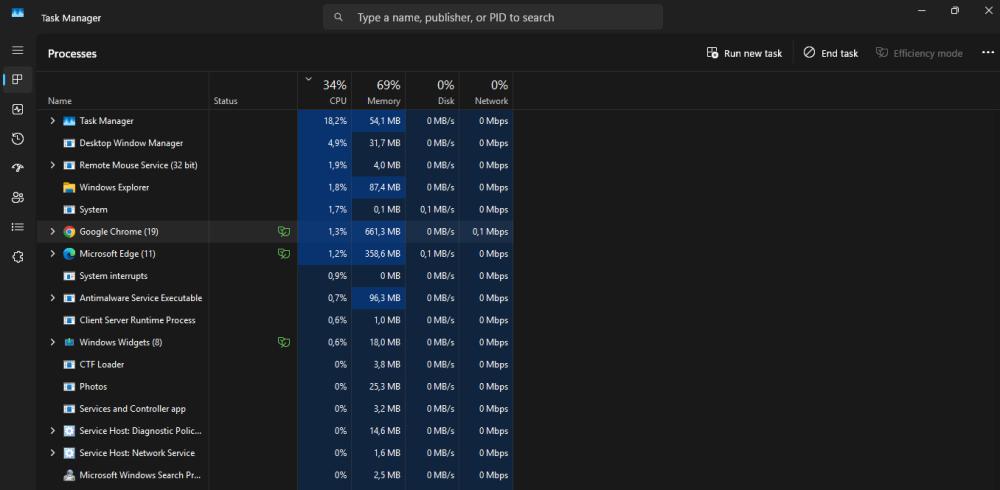The image size is (1000, 490).
Task: Open the Startup apps icon in sidebar
Action: [x=18, y=168]
